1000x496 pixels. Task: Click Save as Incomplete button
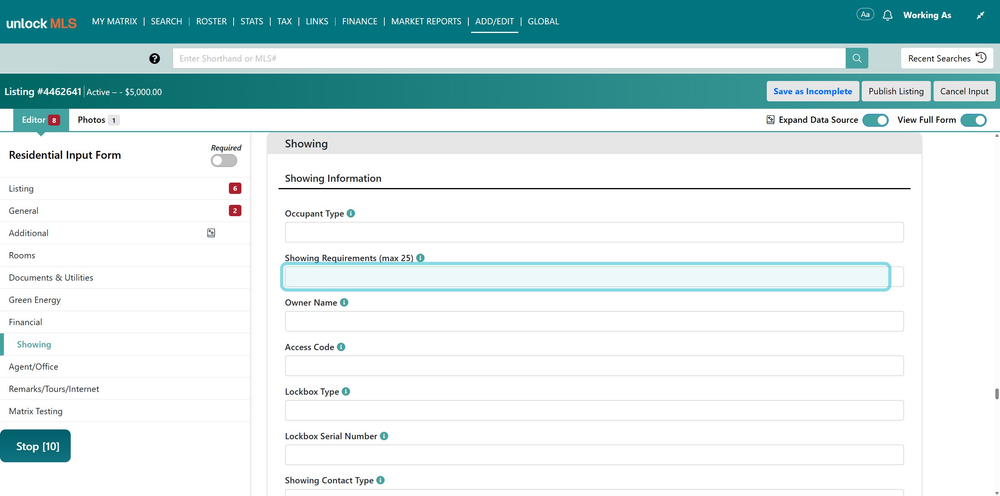pyautogui.click(x=812, y=91)
